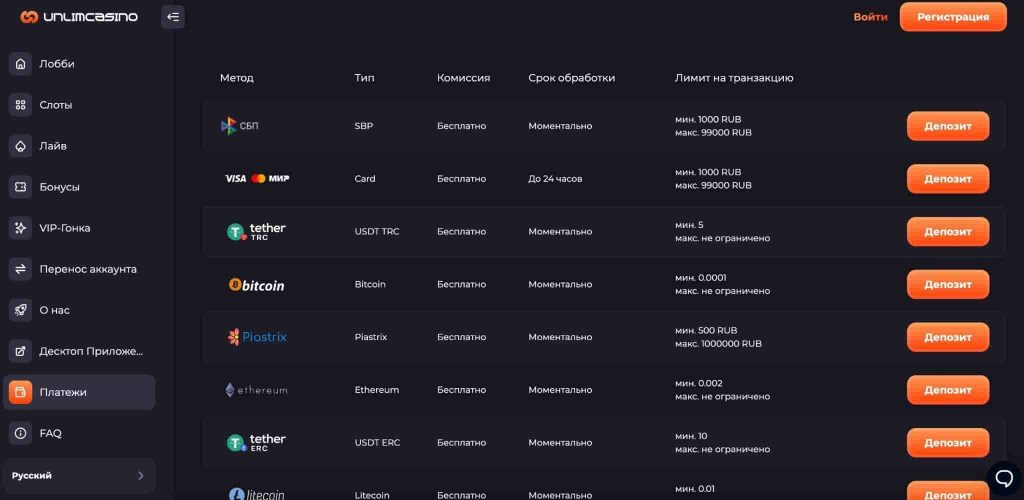Screen dimensions: 1024x500
Task: Click the Lobby home icon in sidebar
Action: click(20, 64)
